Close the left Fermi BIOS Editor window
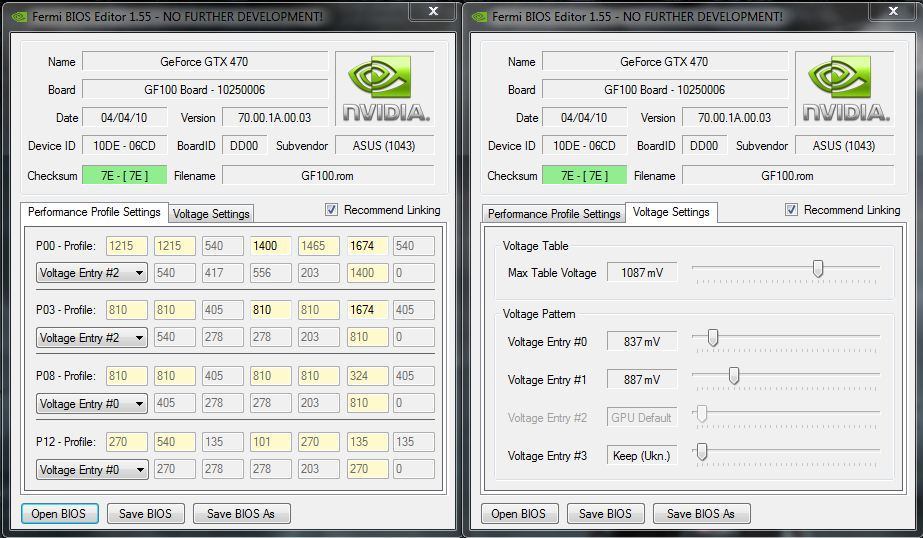This screenshot has height=538, width=923. pos(433,11)
